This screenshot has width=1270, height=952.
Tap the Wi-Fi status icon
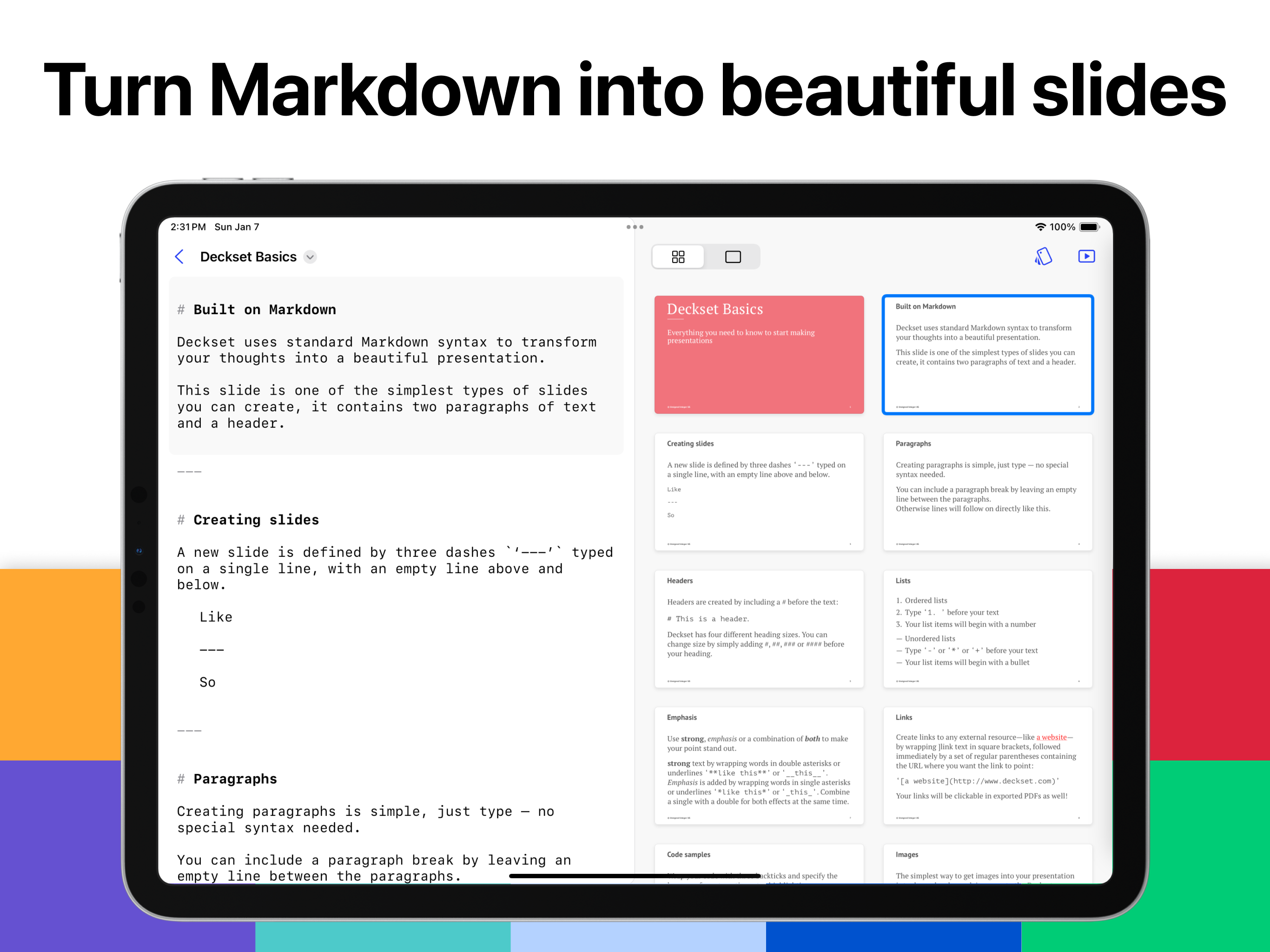[1040, 227]
